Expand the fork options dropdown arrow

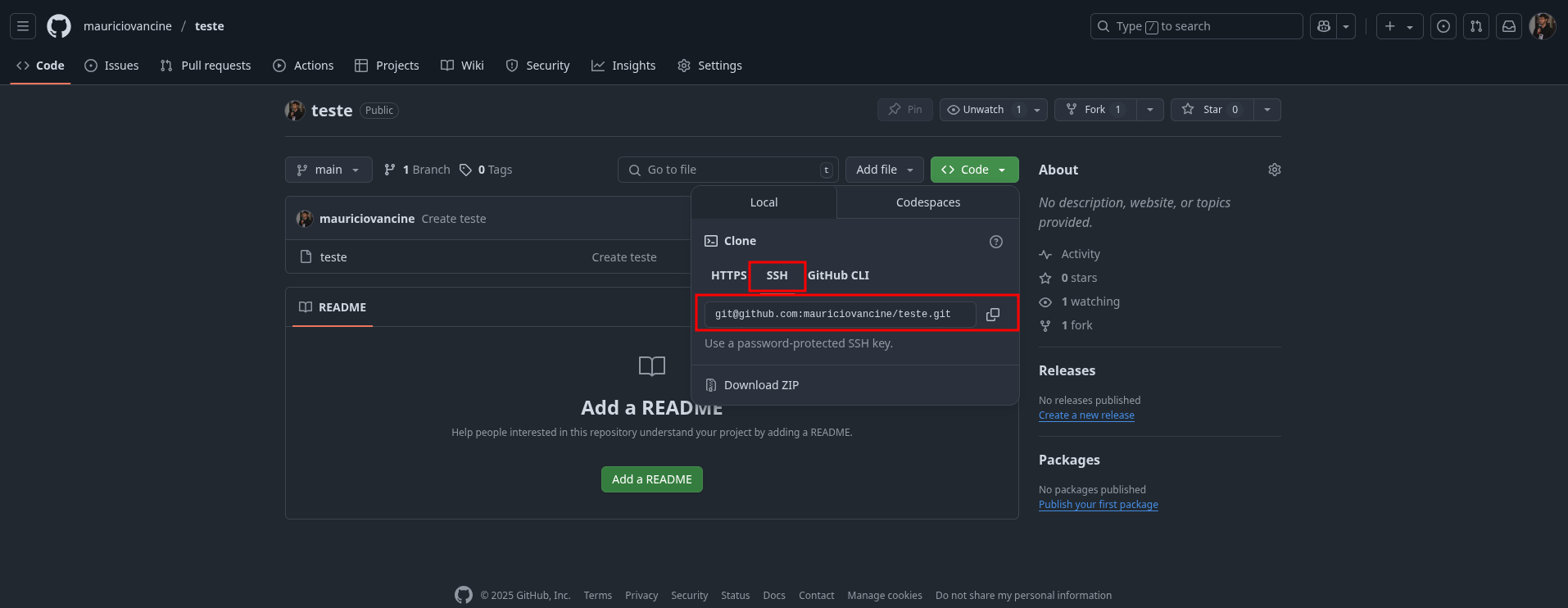(1150, 110)
